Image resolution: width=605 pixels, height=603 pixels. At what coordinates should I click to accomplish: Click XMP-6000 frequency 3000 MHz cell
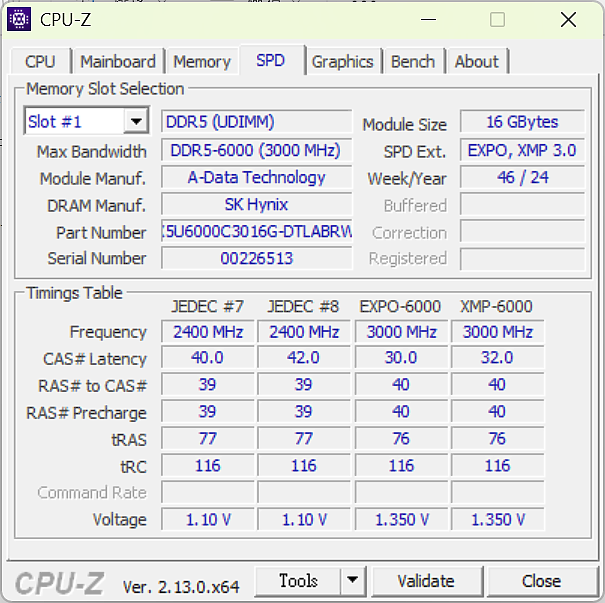point(498,331)
